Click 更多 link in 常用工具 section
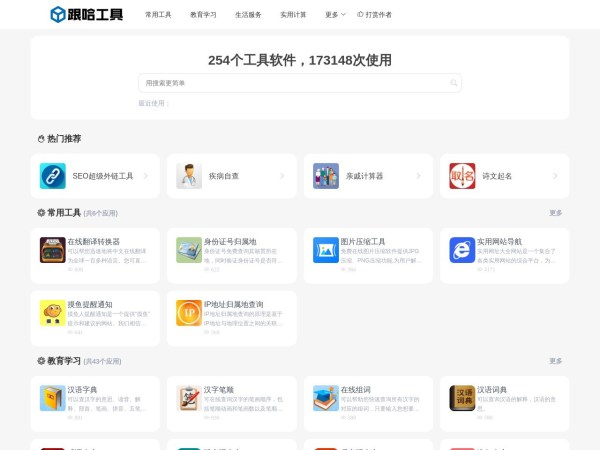Image resolution: width=600 pixels, height=450 pixels. pyautogui.click(x=555, y=213)
